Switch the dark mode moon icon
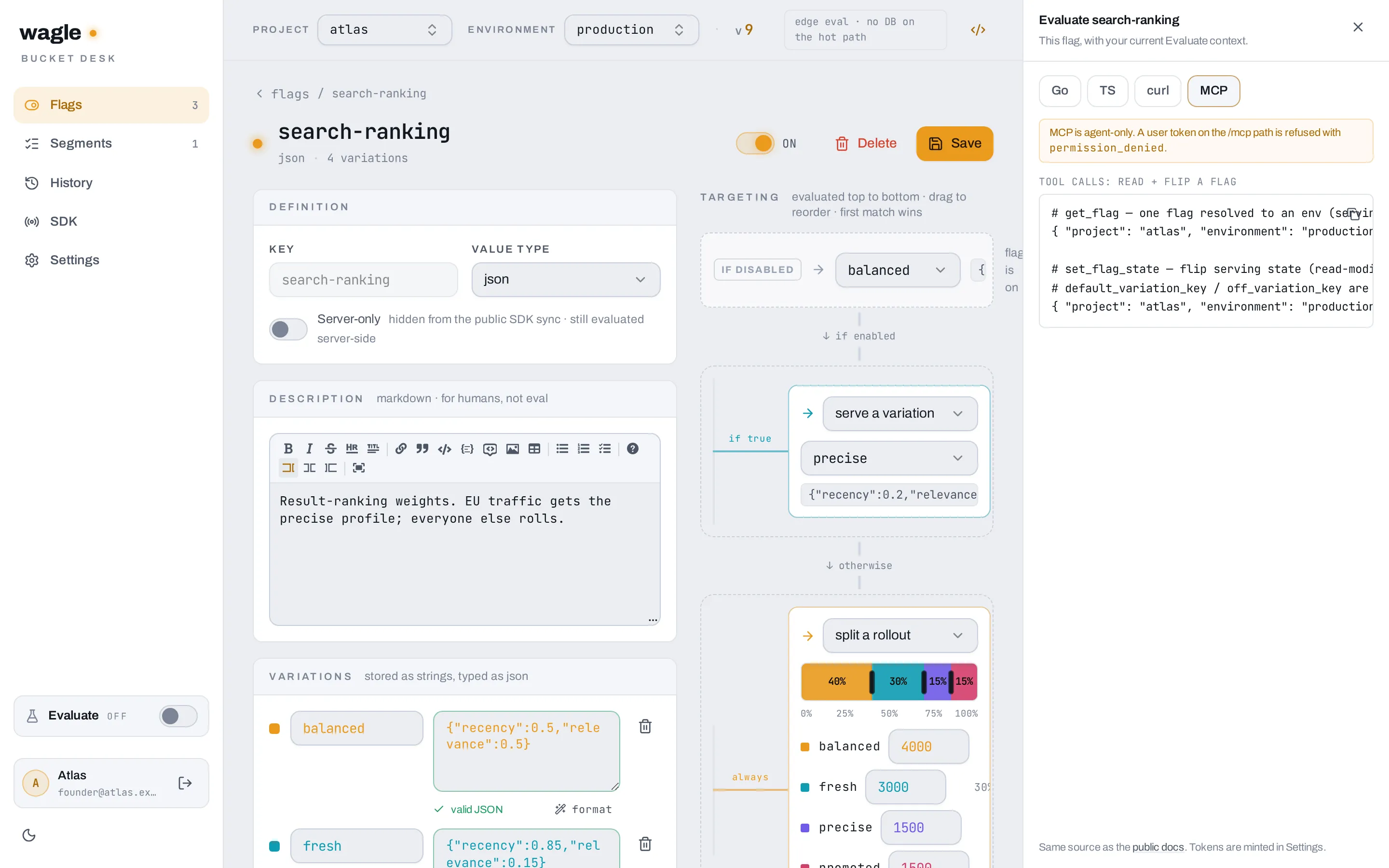The height and width of the screenshot is (868, 1389). tap(29, 835)
